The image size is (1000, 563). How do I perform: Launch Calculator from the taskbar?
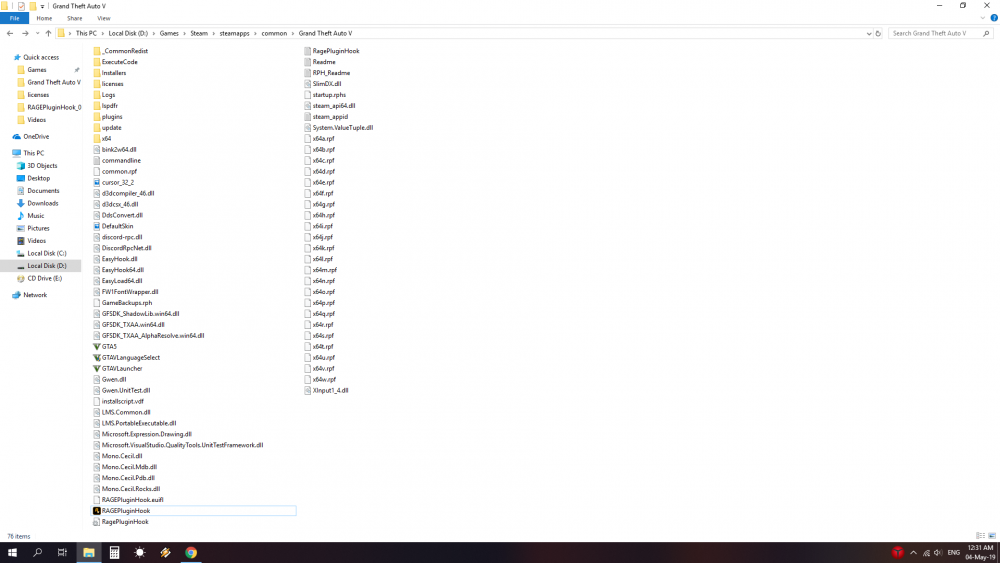click(114, 553)
